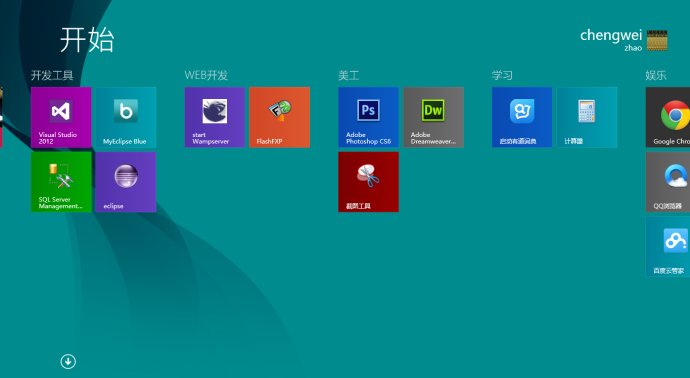Viewport: 690px width, 378px height.
Task: Launch Google Chrome tile
Action: (x=668, y=117)
